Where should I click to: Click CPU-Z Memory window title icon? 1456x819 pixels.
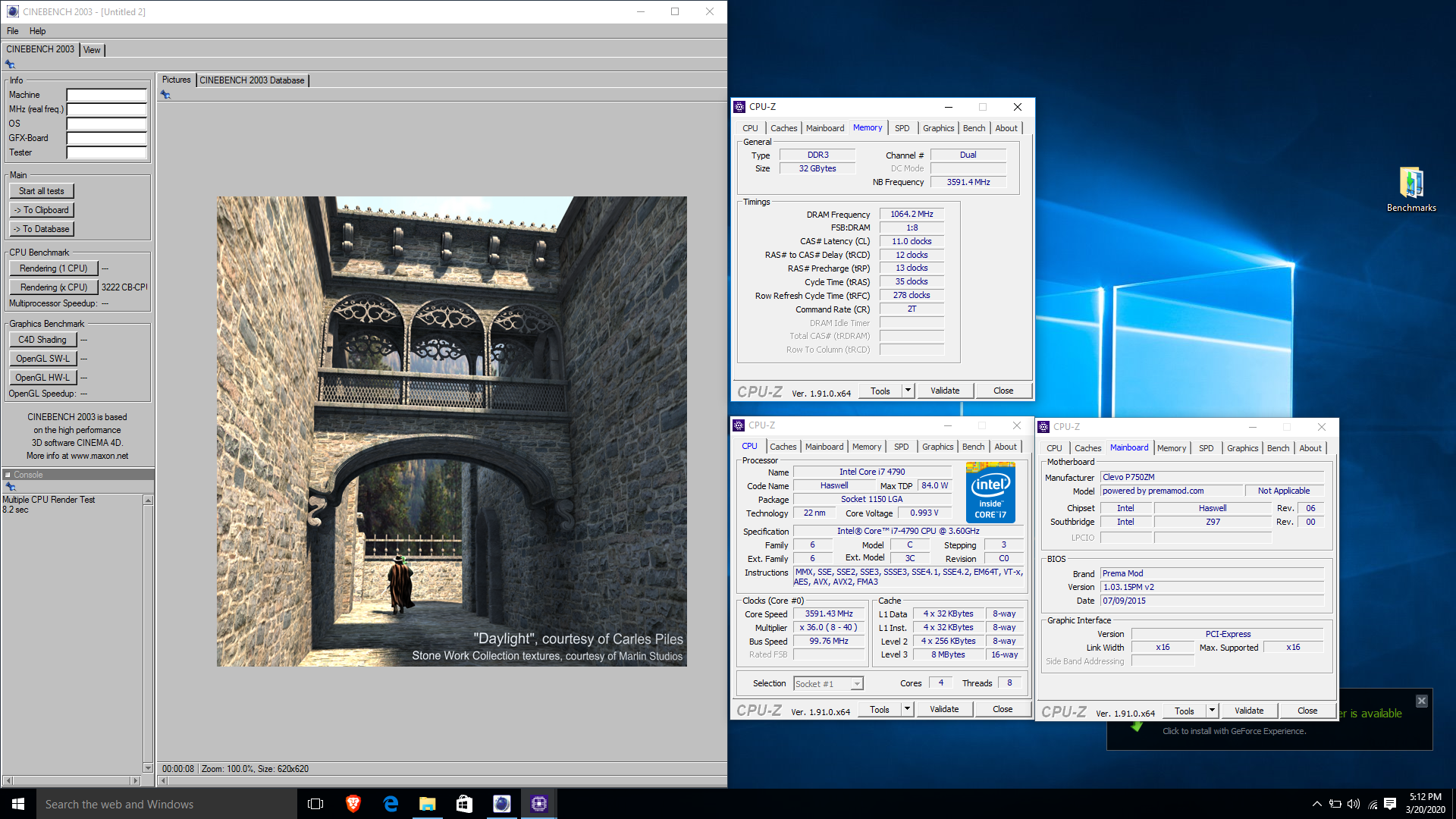pos(740,107)
